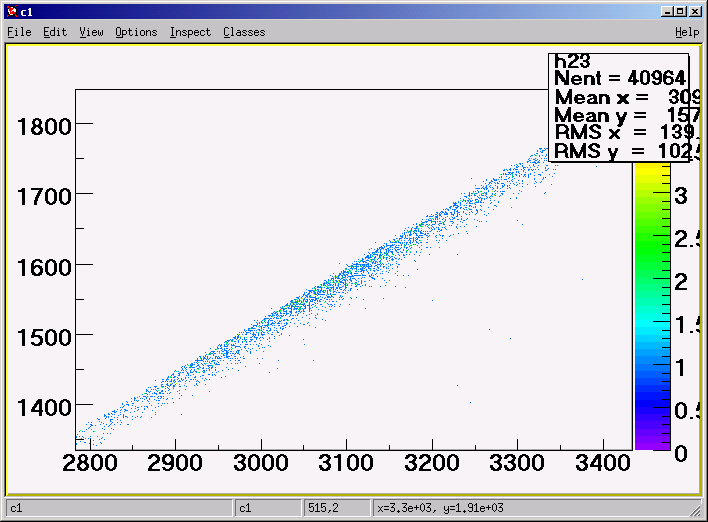708x522 pixels.
Task: Click the 2900 label on the x axis
Action: click(x=175, y=463)
